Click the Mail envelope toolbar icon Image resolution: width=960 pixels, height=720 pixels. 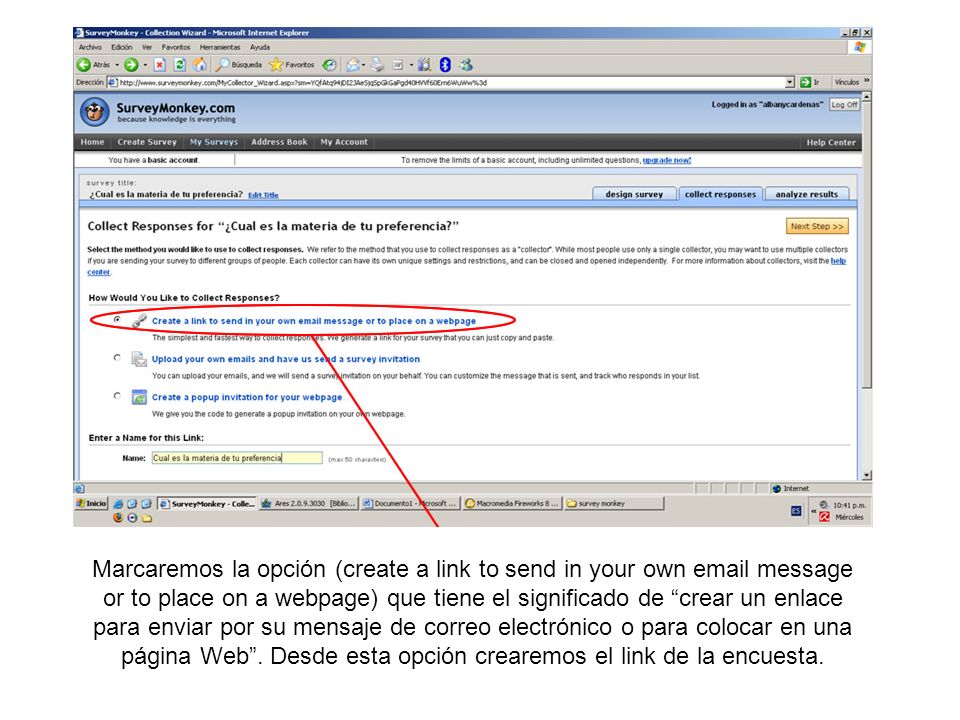click(353, 64)
